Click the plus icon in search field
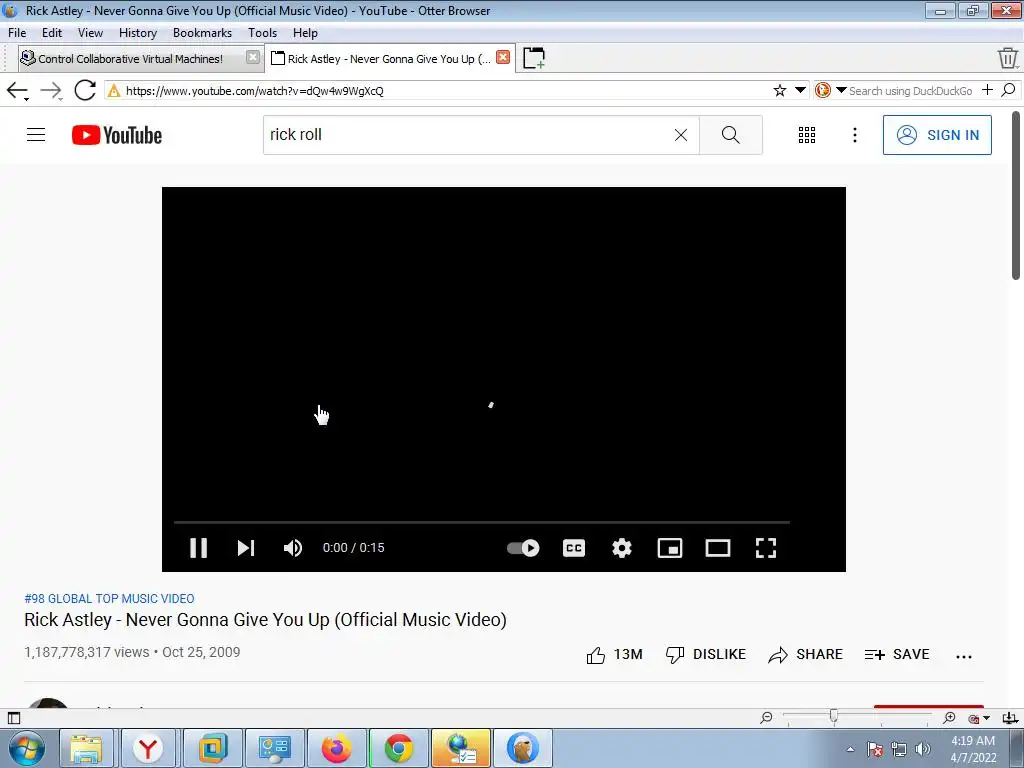Viewport: 1024px width, 768px height. [x=987, y=90]
